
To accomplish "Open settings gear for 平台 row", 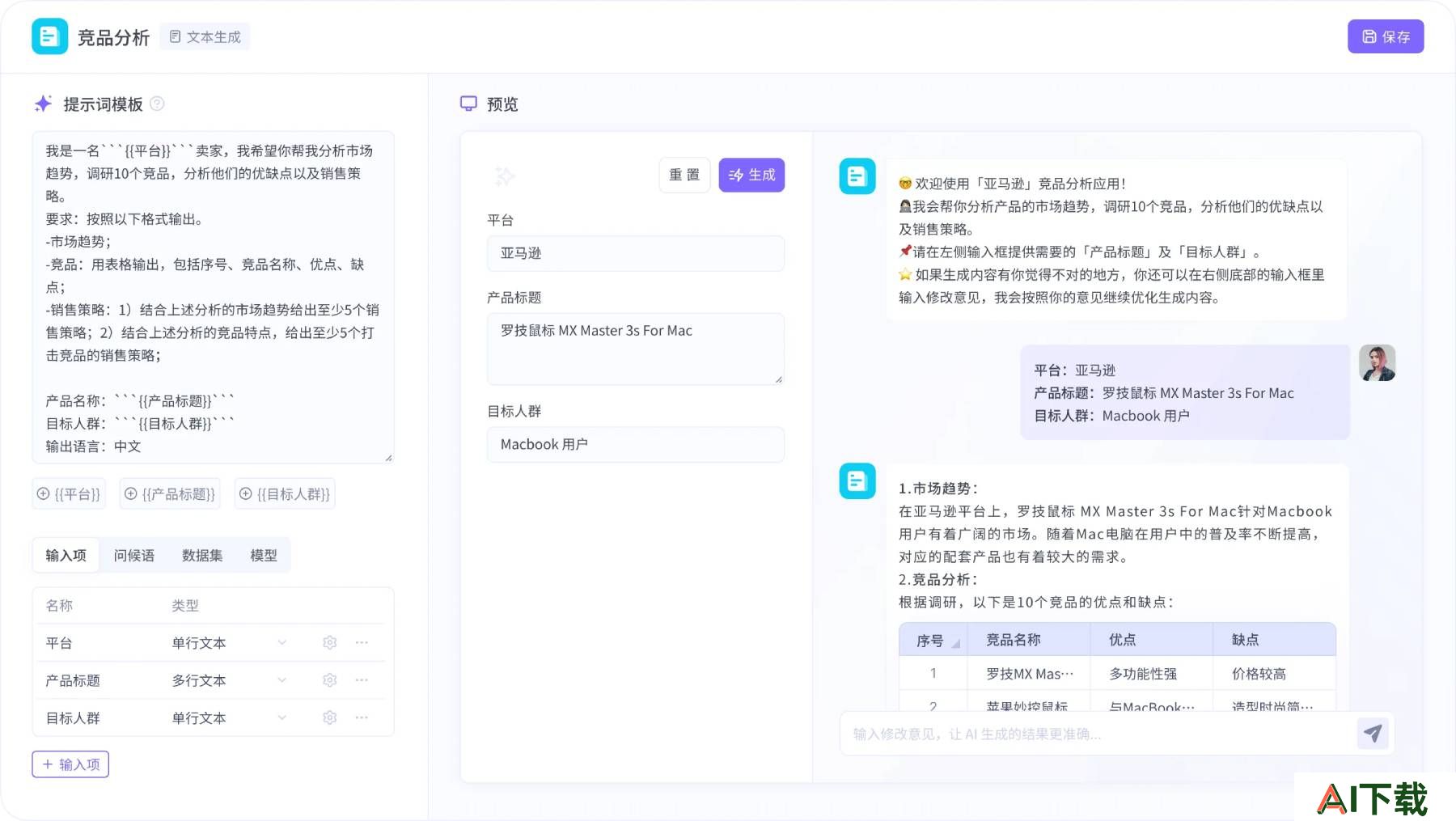I will (329, 643).
